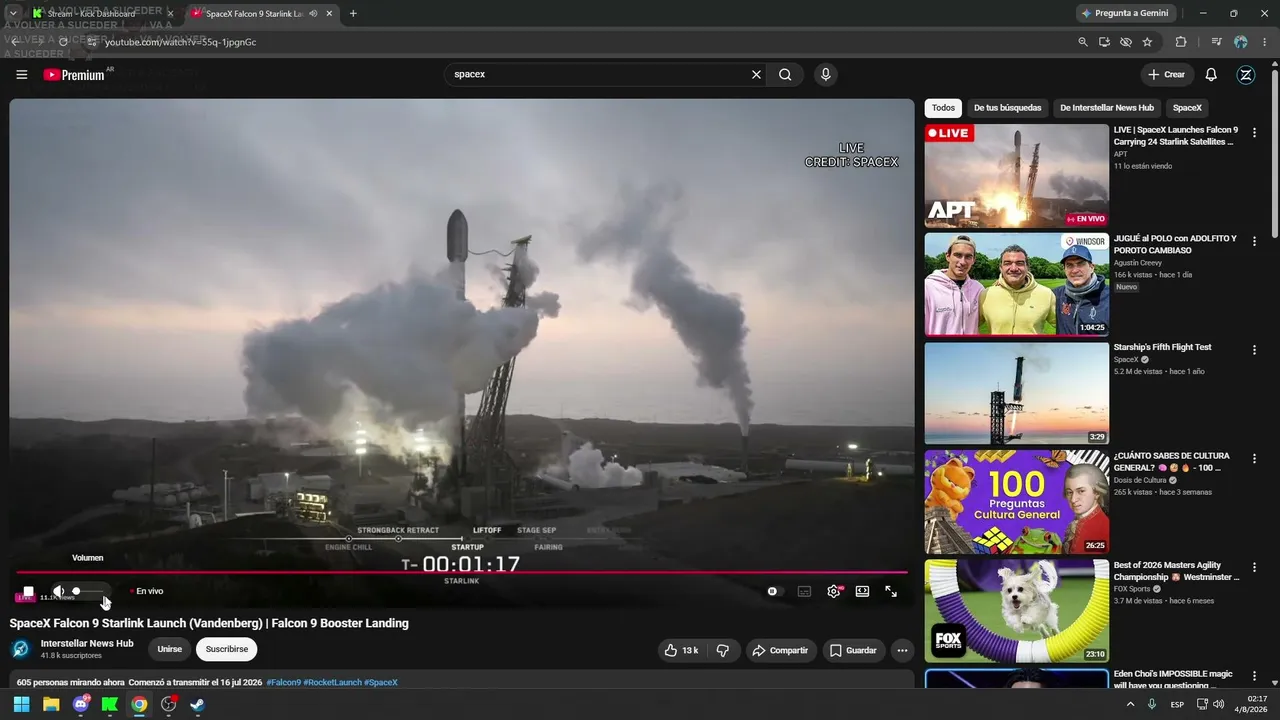Open the YouTube account avatar menu
This screenshot has width=1280, height=720.
click(x=1246, y=75)
